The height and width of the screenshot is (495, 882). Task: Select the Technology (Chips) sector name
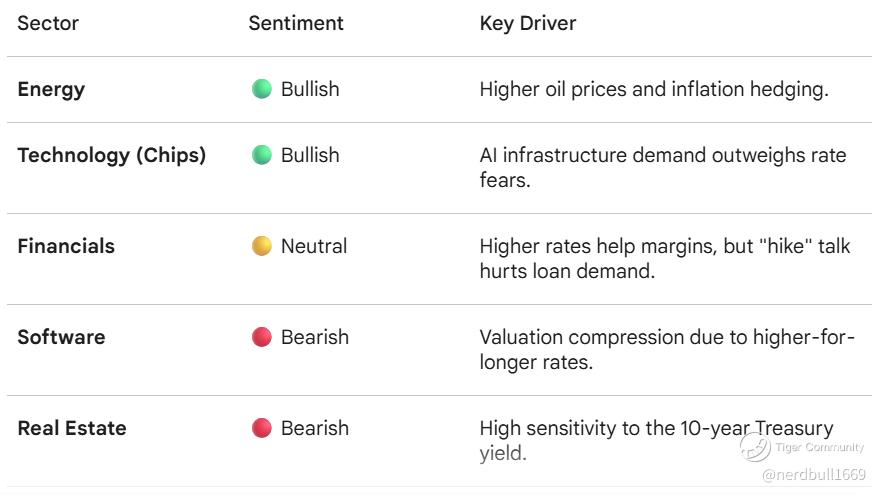[x=111, y=155]
